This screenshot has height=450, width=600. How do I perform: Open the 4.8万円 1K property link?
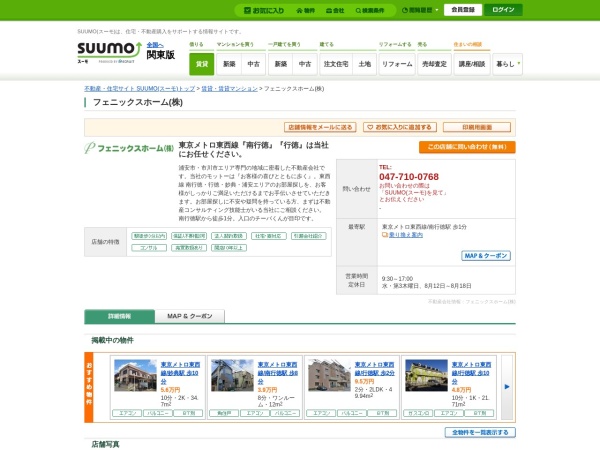[471, 373]
